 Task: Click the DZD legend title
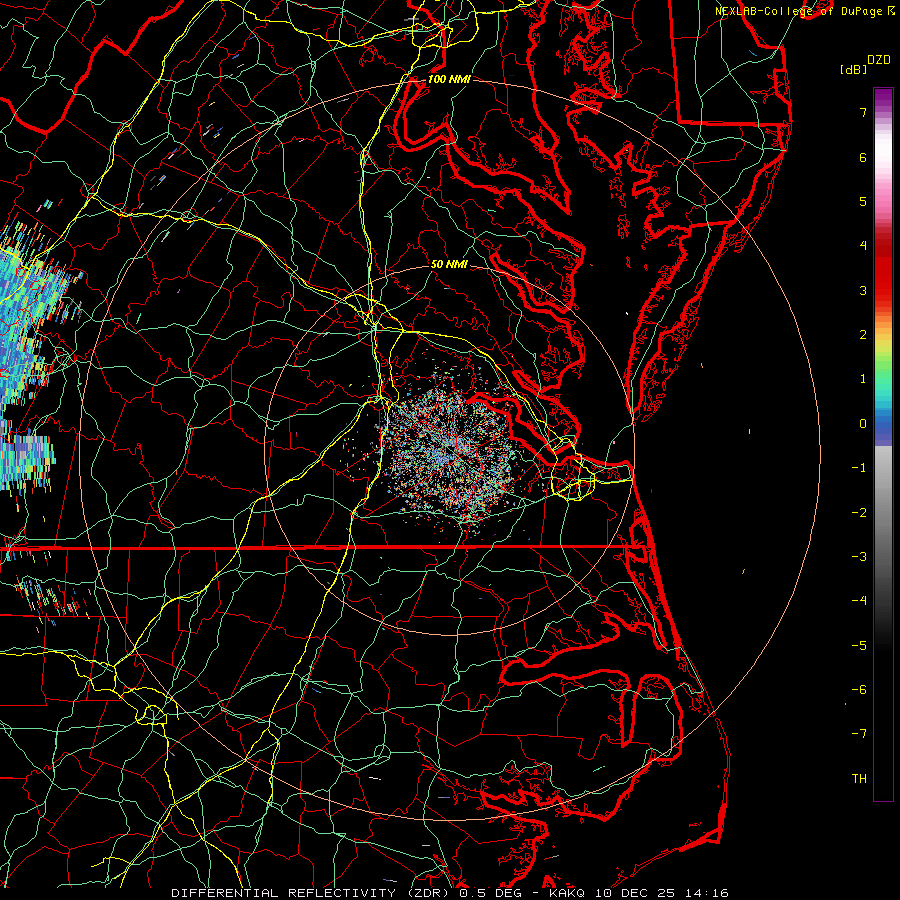click(x=878, y=60)
